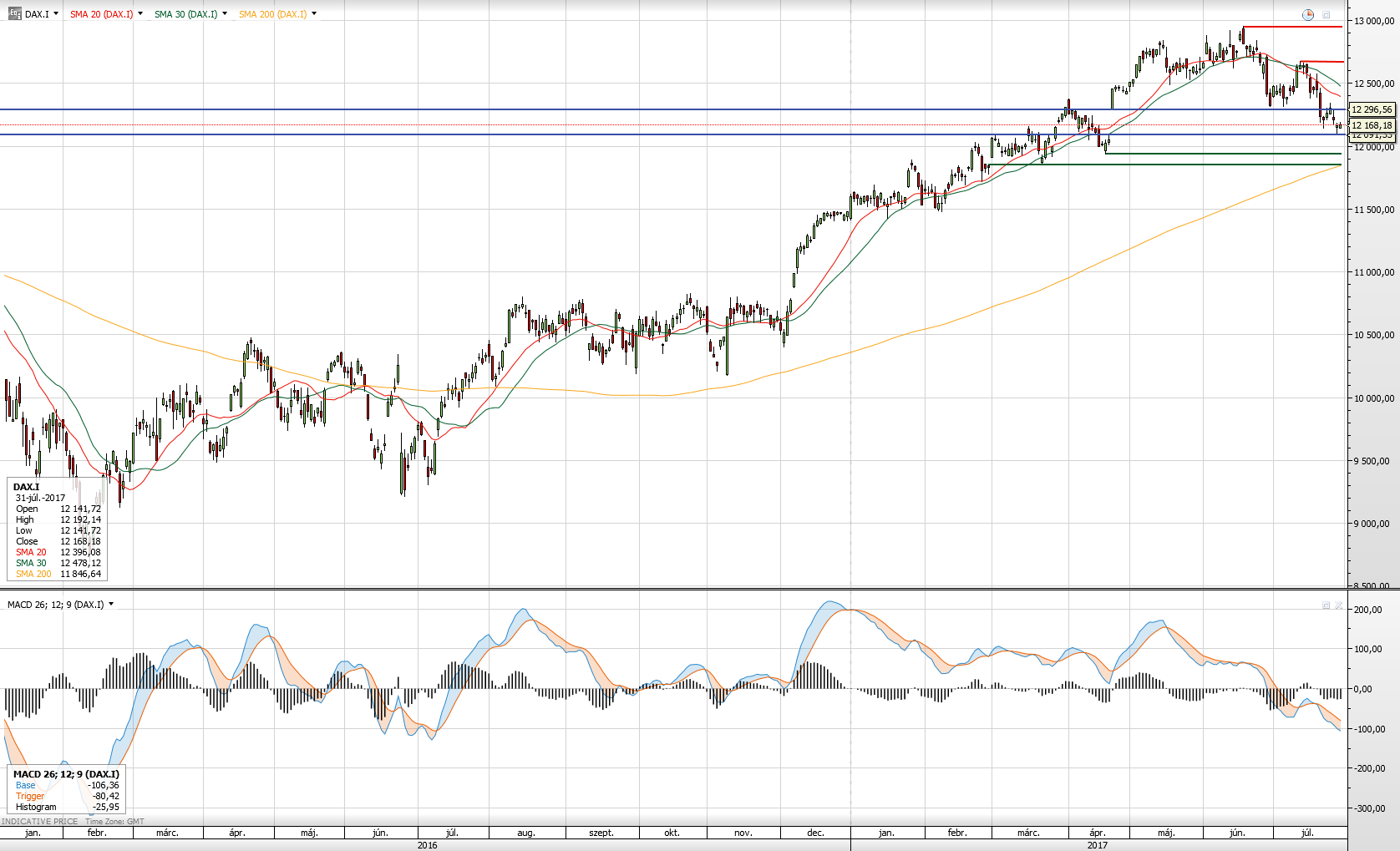The width and height of the screenshot is (1400, 851).
Task: Click the 11 500,00 price axis label
Action: (1374, 210)
